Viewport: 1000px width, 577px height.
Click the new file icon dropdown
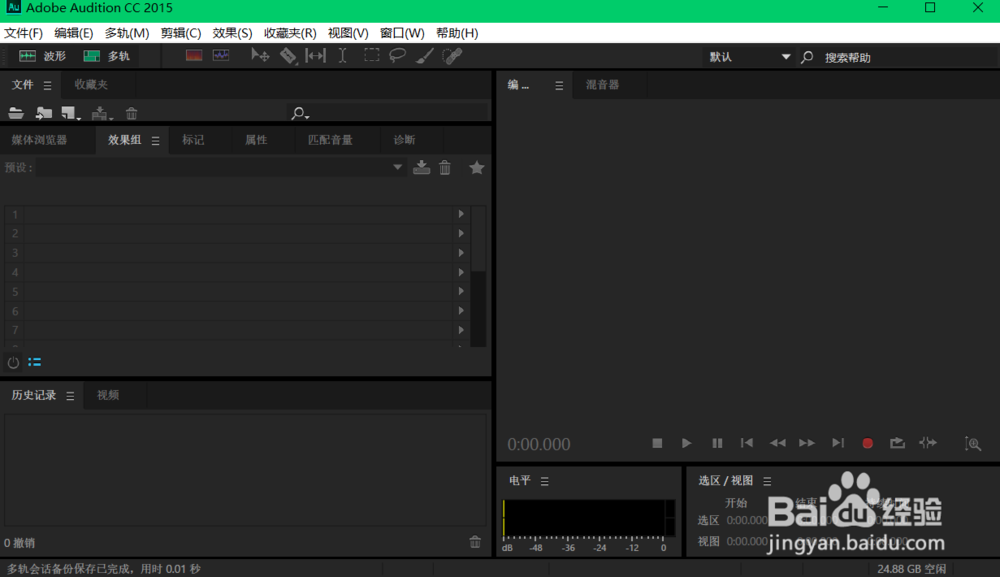pos(70,113)
